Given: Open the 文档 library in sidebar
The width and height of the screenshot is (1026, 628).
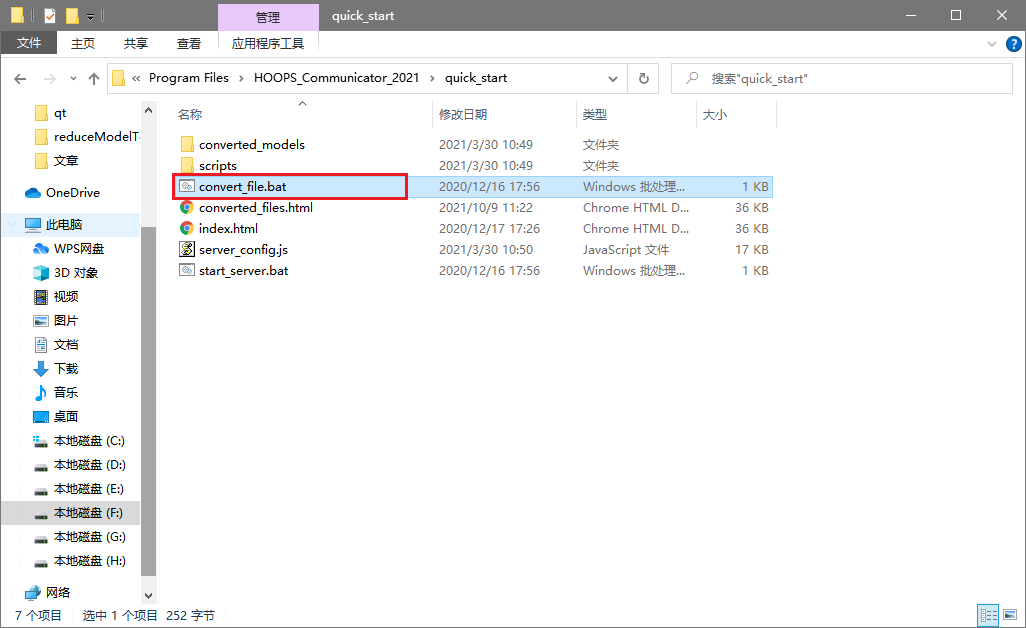Looking at the screenshot, I should pos(65,345).
